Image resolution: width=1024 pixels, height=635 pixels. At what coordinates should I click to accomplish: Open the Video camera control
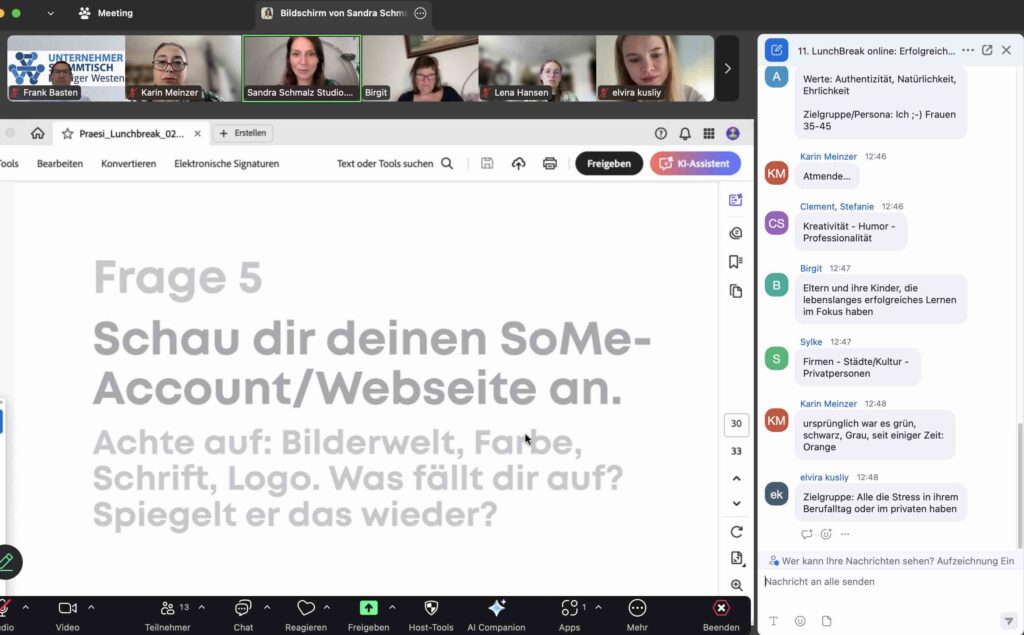point(67,615)
